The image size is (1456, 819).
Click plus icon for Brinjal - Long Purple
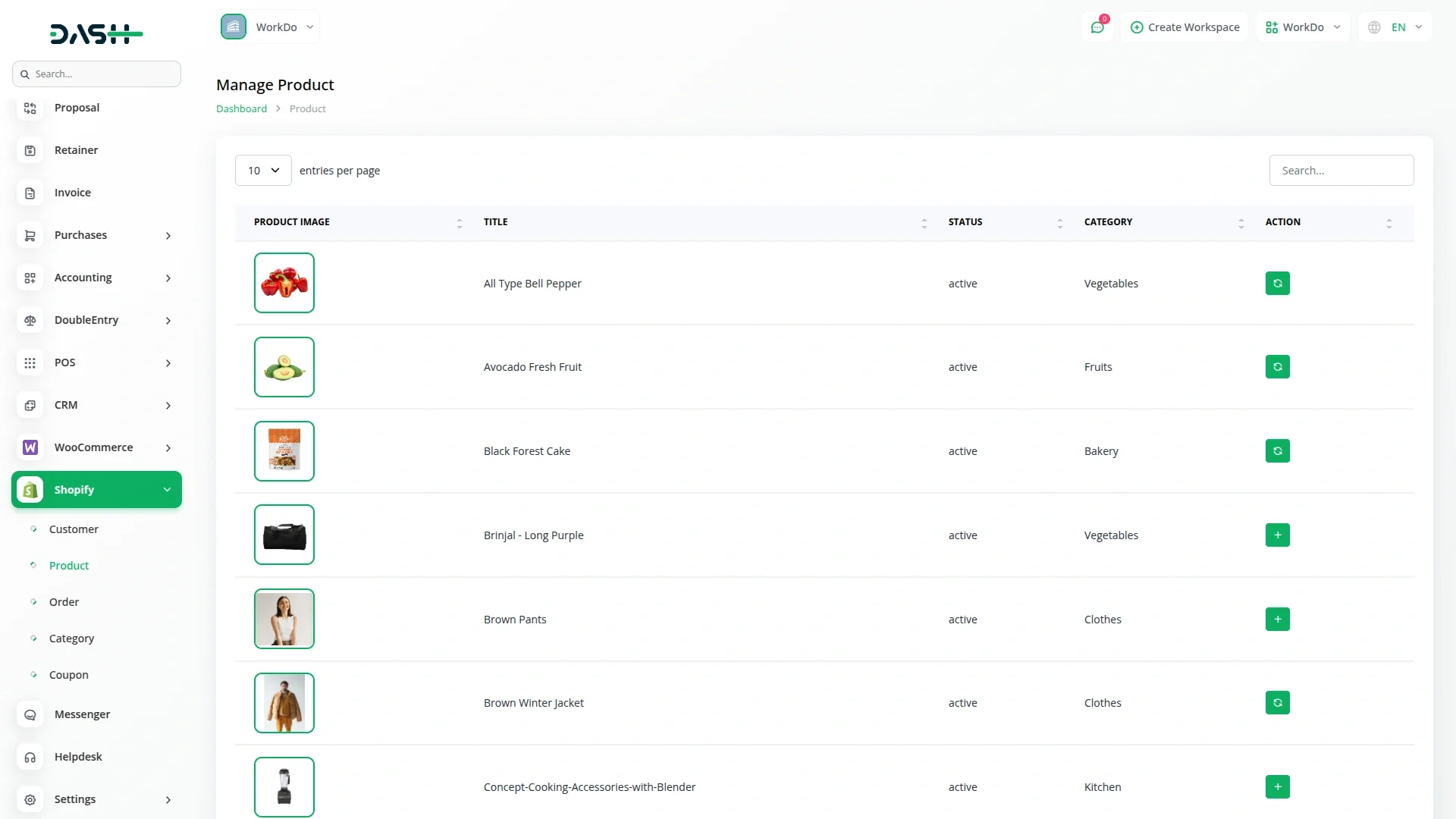click(x=1277, y=535)
